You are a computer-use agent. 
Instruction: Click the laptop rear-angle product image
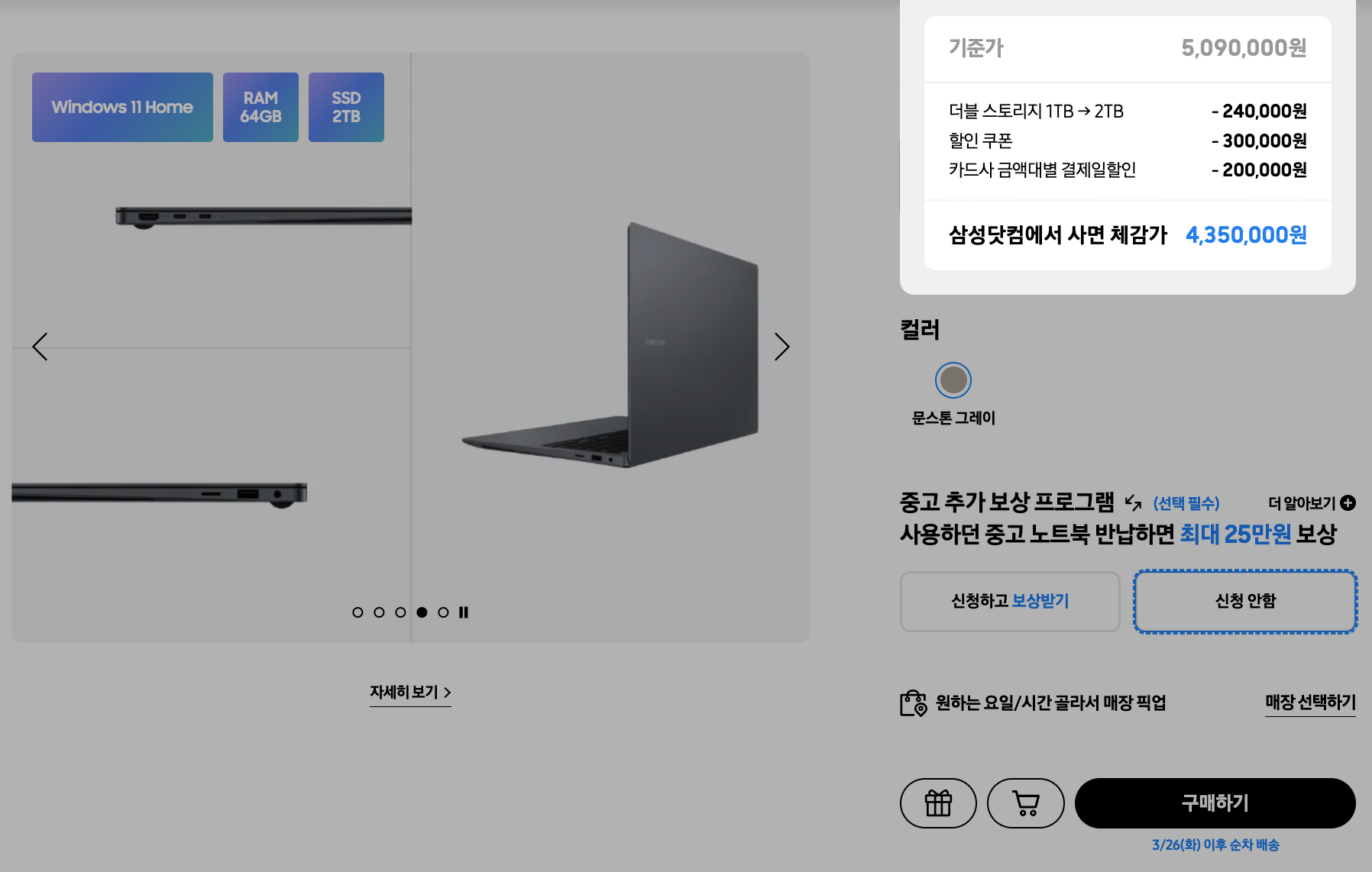coord(611,345)
